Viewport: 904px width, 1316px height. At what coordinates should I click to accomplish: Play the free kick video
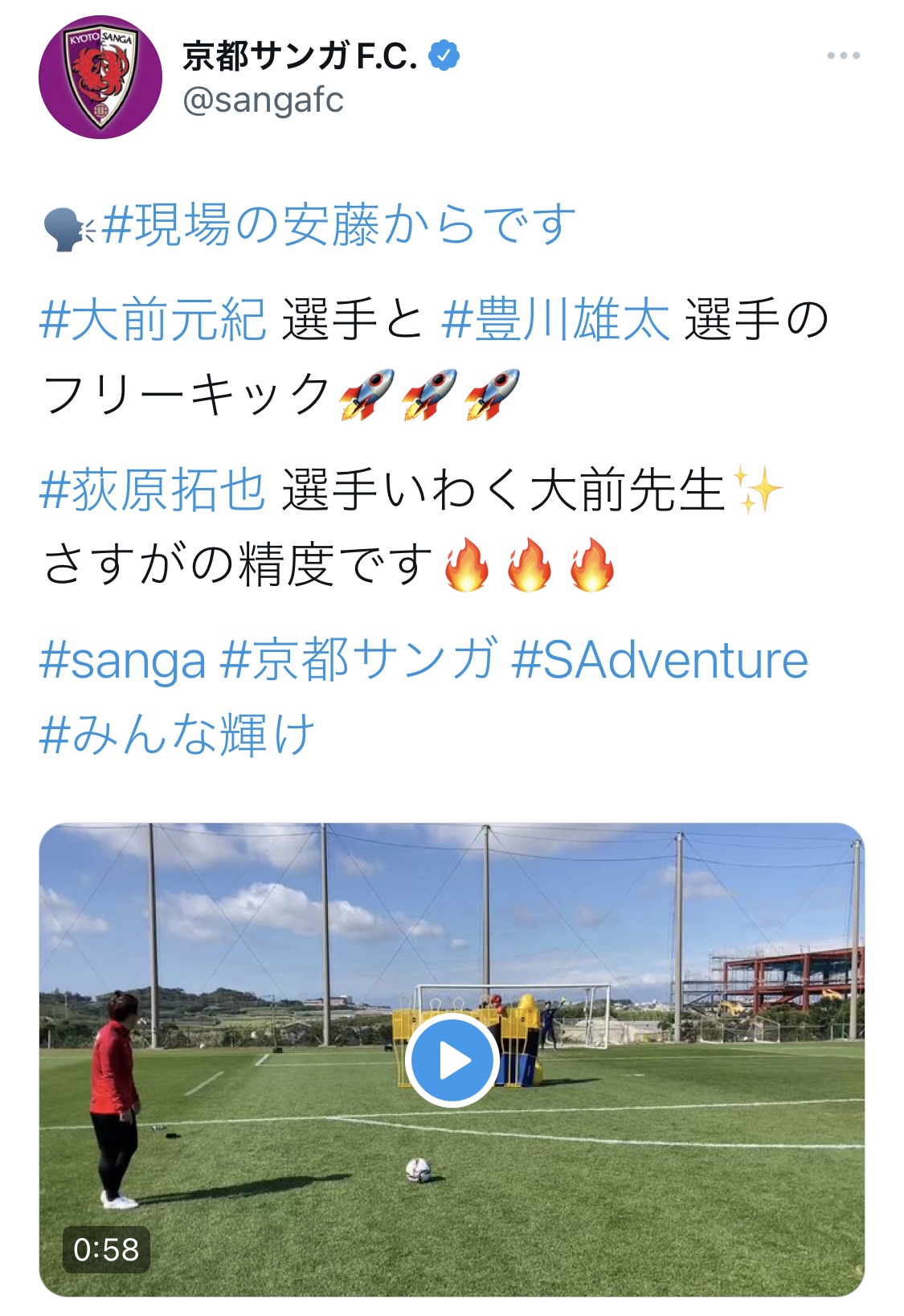click(x=452, y=1060)
